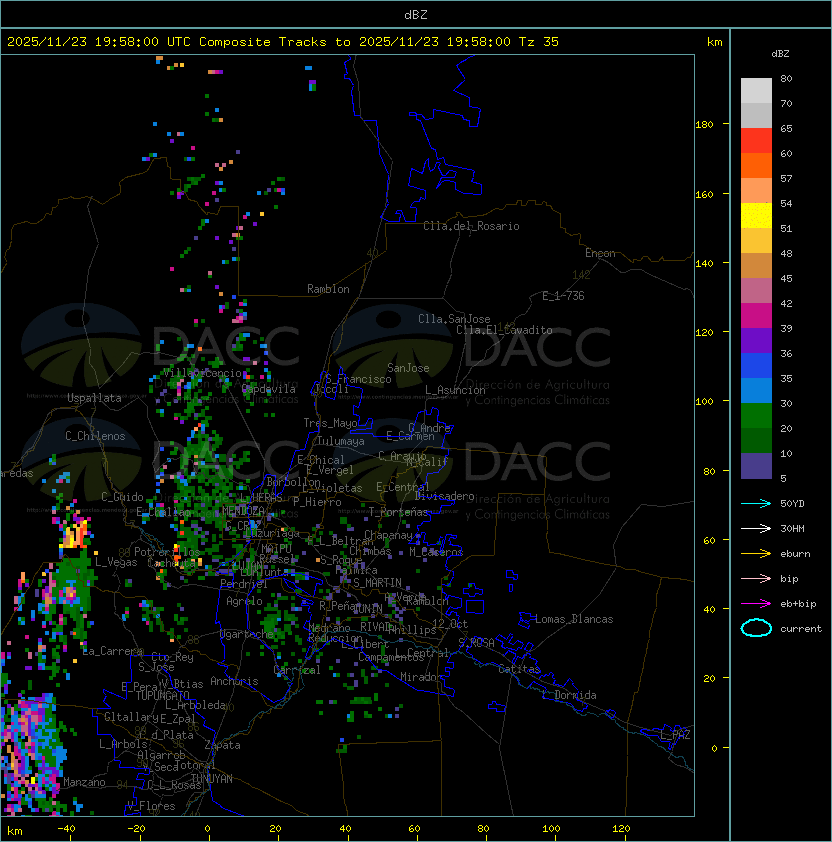The width and height of the screenshot is (832, 842).
Task: Click the 'V_Flores' map label
Action: tap(151, 806)
